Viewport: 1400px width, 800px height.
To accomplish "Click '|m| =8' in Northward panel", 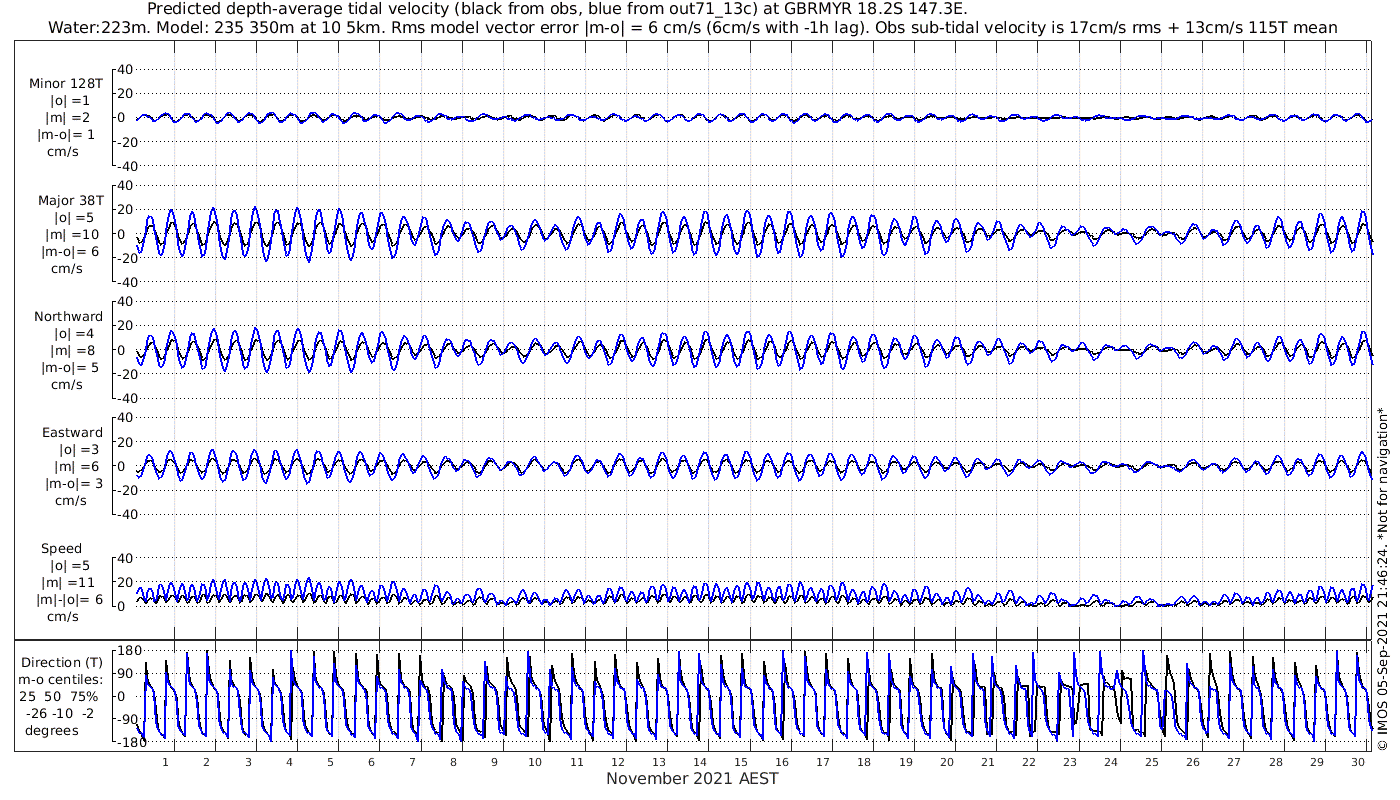I will coord(74,350).
